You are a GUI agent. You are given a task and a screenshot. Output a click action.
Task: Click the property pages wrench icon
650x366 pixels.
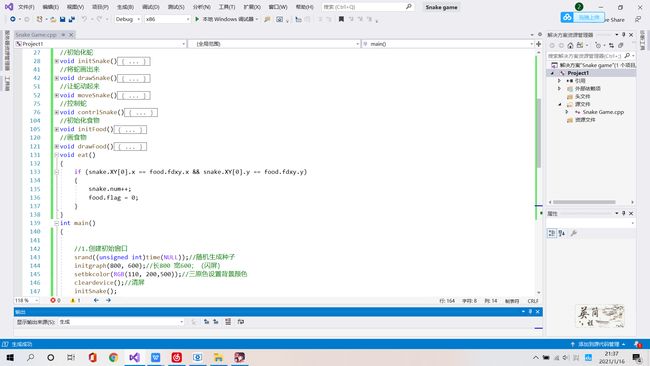(x=574, y=233)
